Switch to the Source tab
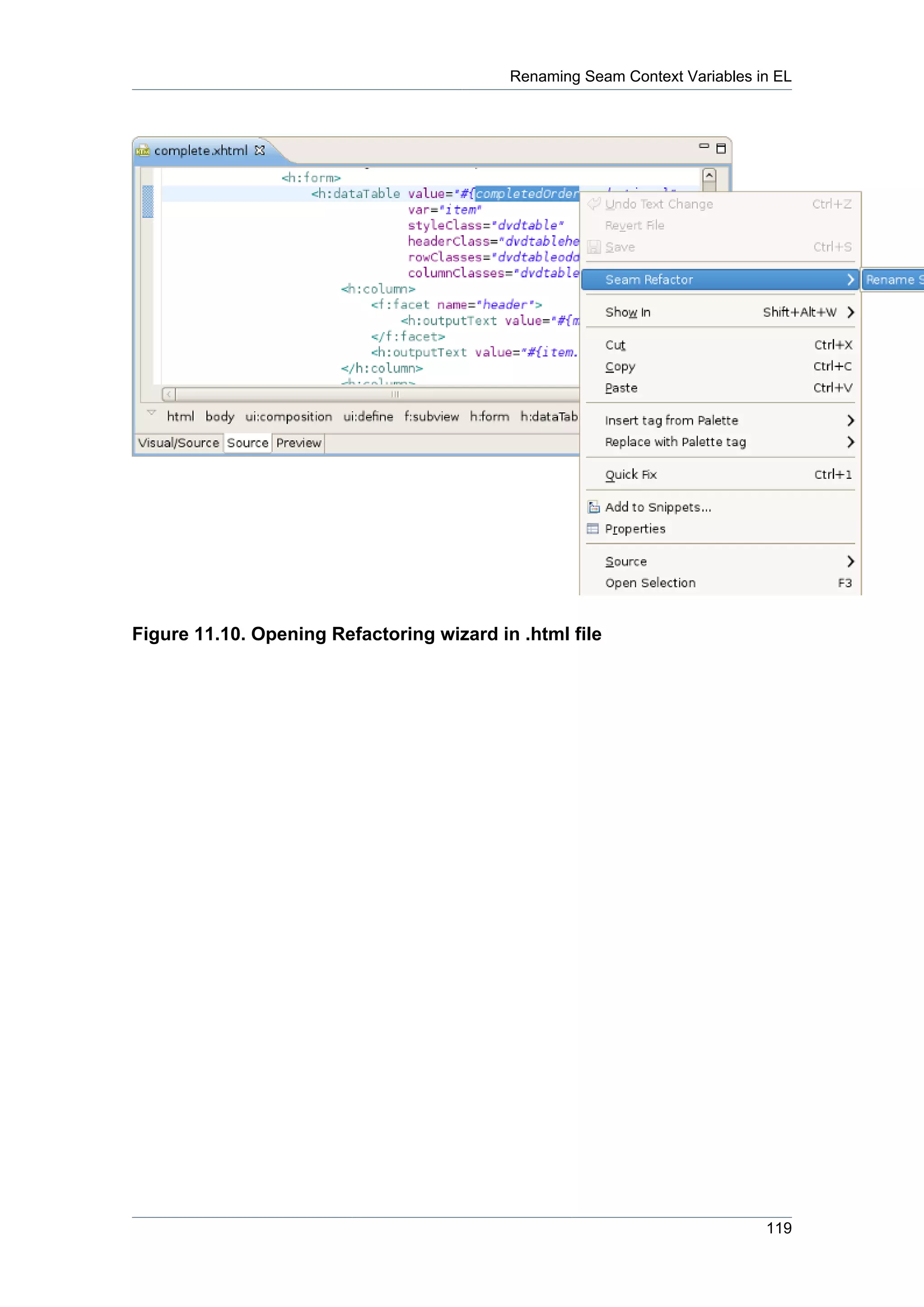 click(x=248, y=443)
